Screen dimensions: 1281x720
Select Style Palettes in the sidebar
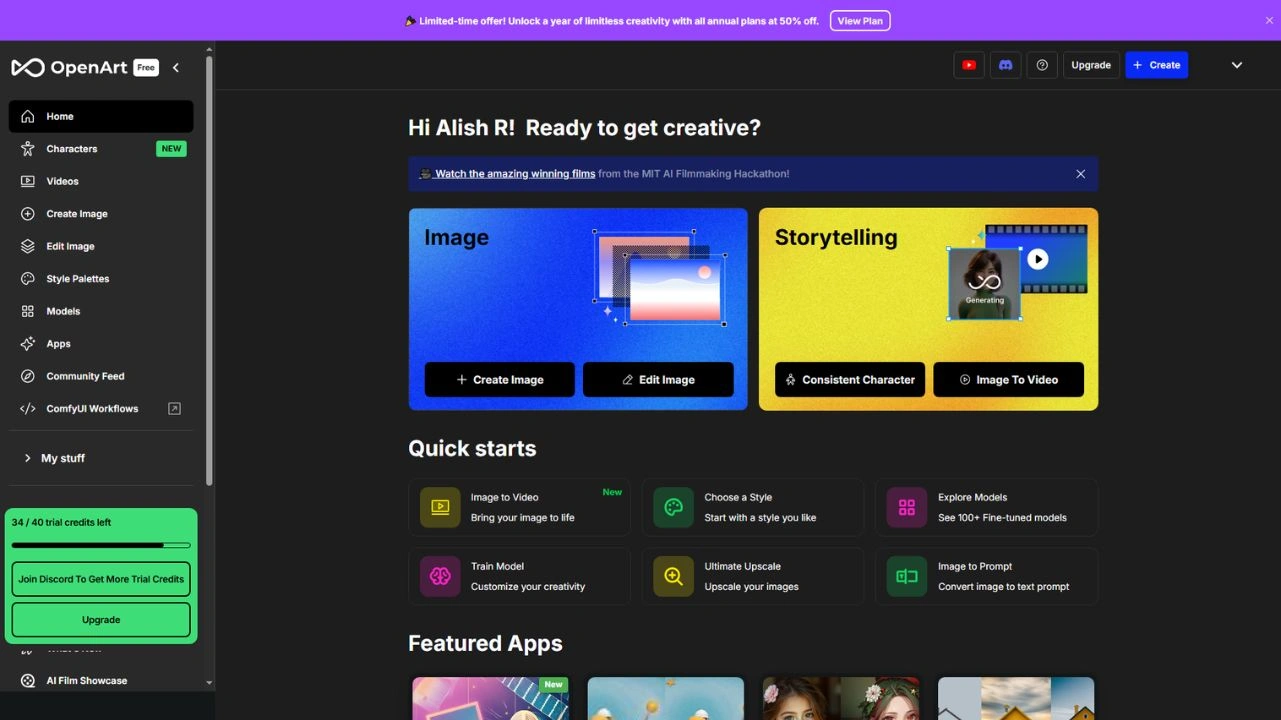[77, 279]
